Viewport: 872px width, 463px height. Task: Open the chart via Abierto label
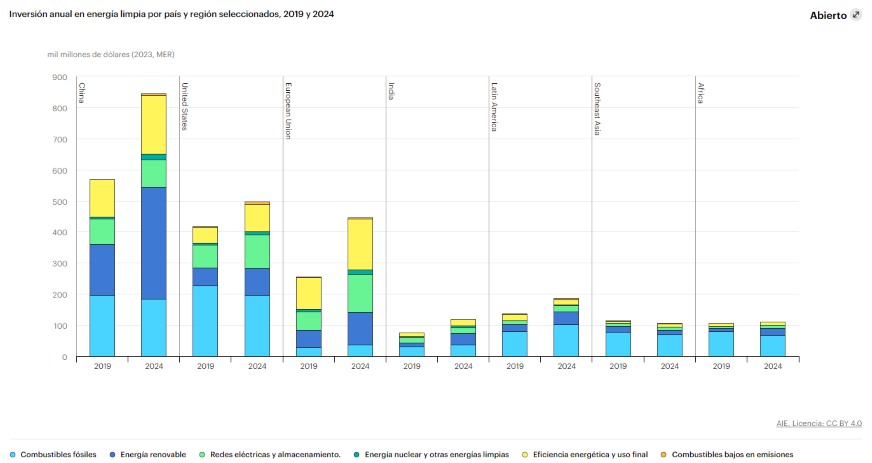[x=828, y=15]
